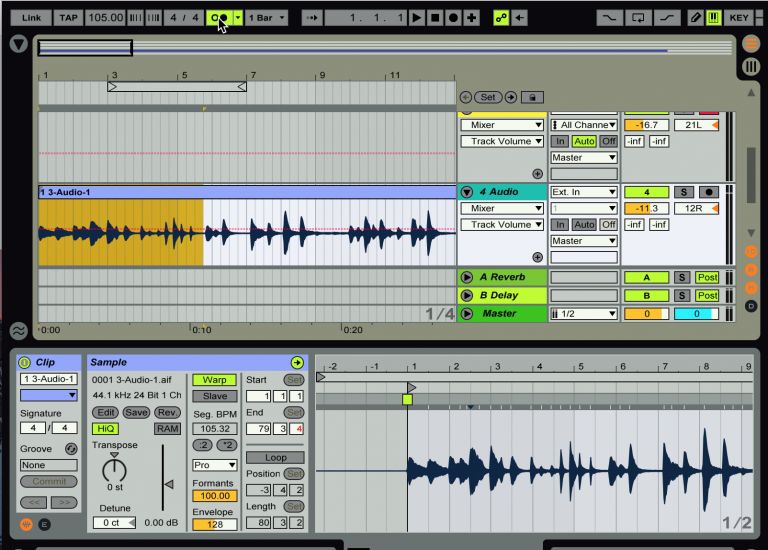The height and width of the screenshot is (550, 768).
Task: Select the 1 3-Audio-1 clip title bar
Action: pyautogui.click(x=247, y=192)
